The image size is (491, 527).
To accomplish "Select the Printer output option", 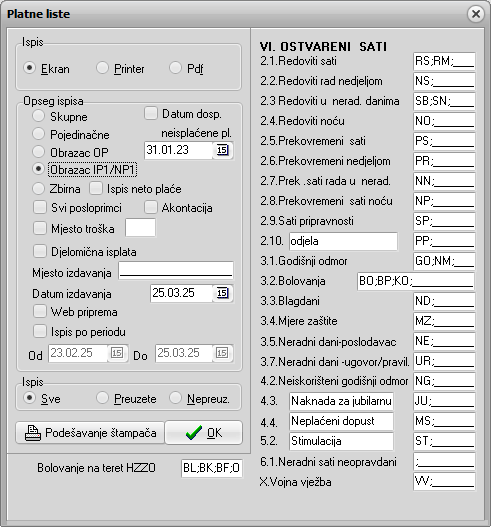I will 102,68.
